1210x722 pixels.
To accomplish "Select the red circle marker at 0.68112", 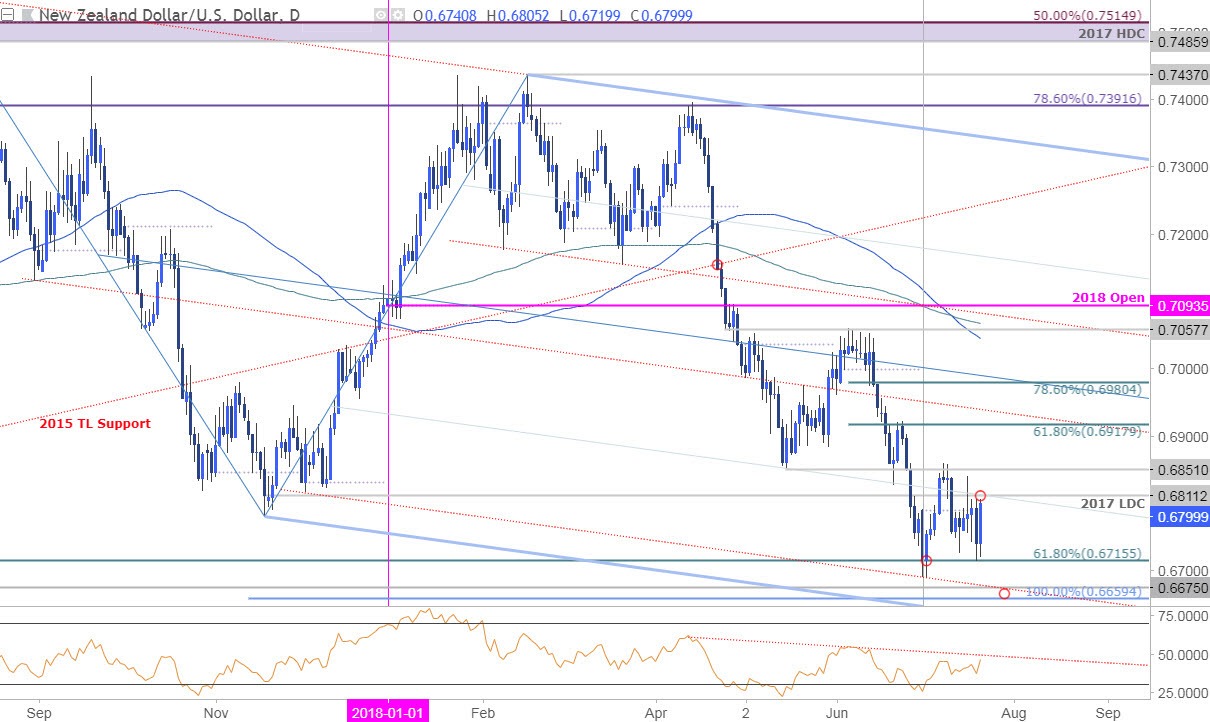I will point(981,496).
